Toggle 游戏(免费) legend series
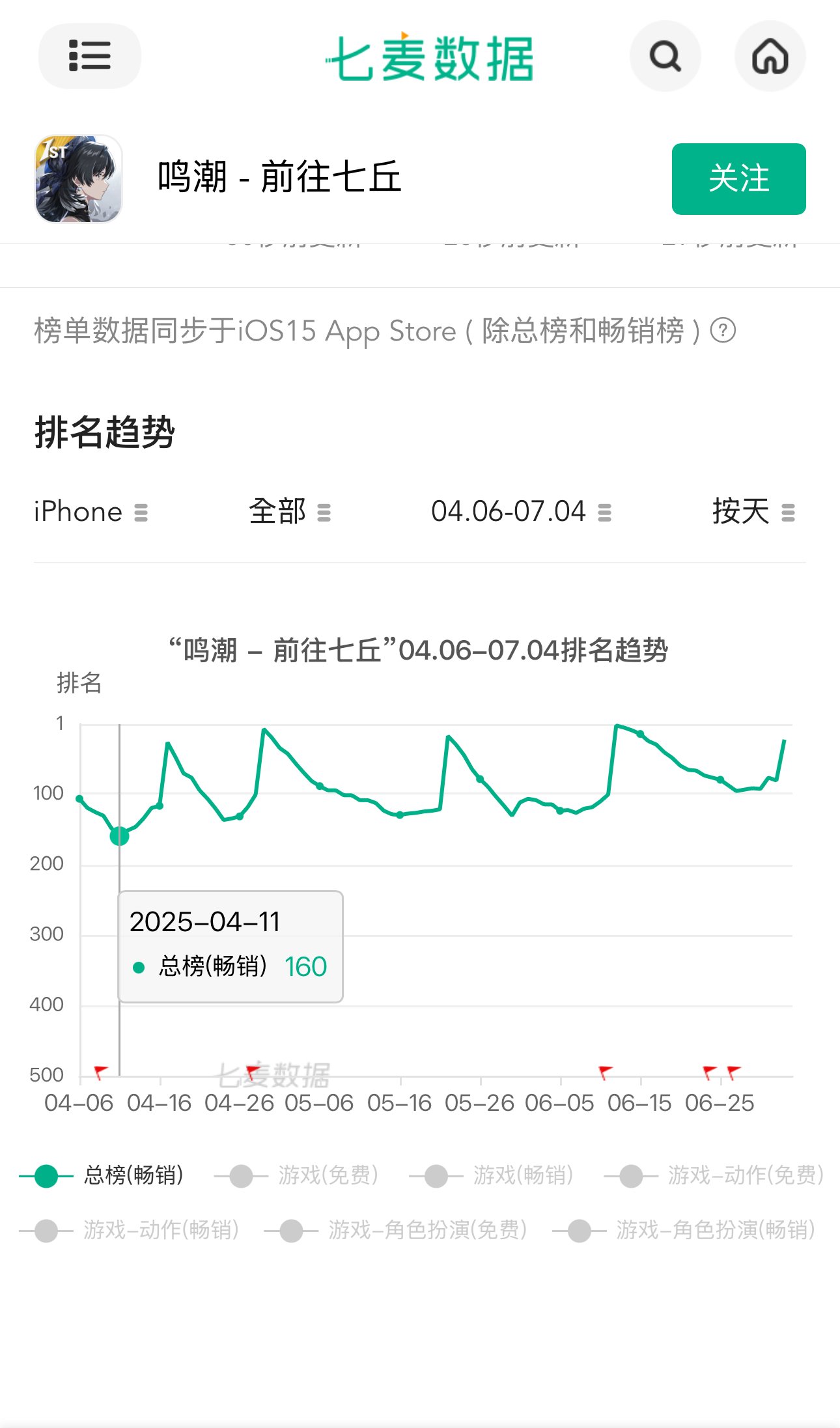 point(297,1175)
